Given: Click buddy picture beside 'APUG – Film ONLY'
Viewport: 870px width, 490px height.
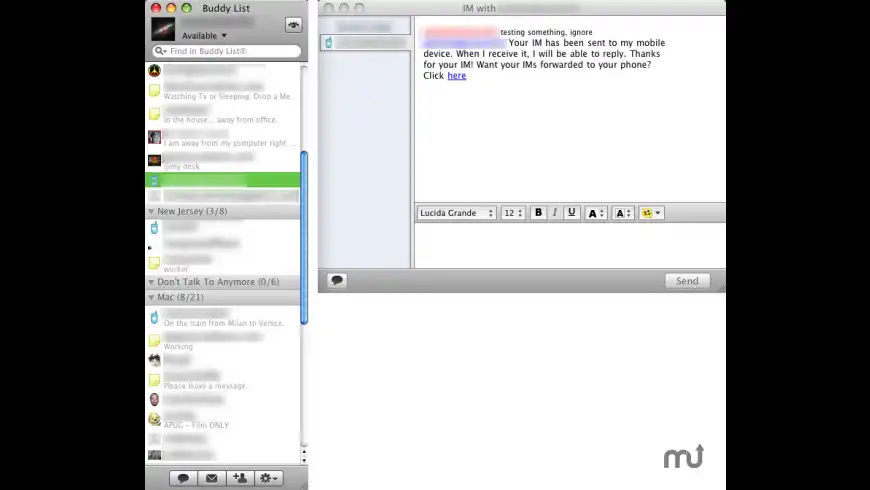Looking at the screenshot, I should click(154, 419).
